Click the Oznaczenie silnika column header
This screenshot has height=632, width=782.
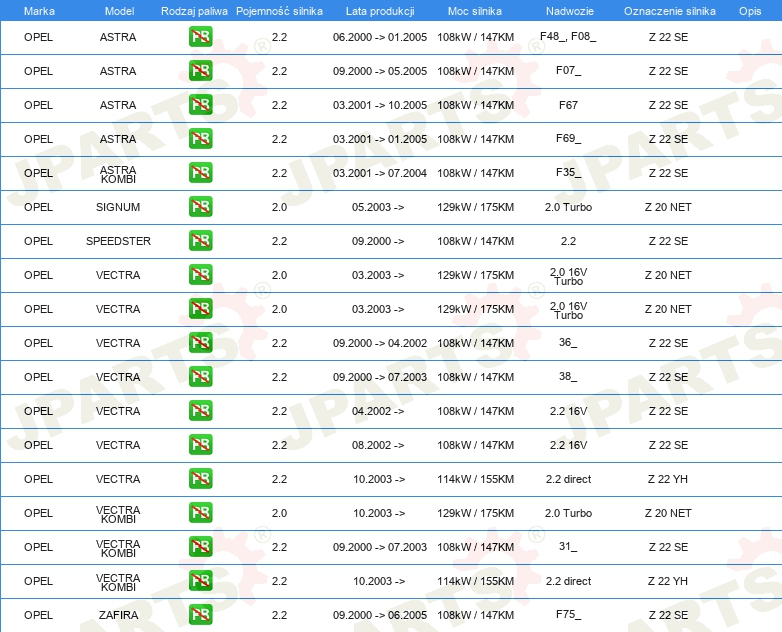click(670, 11)
